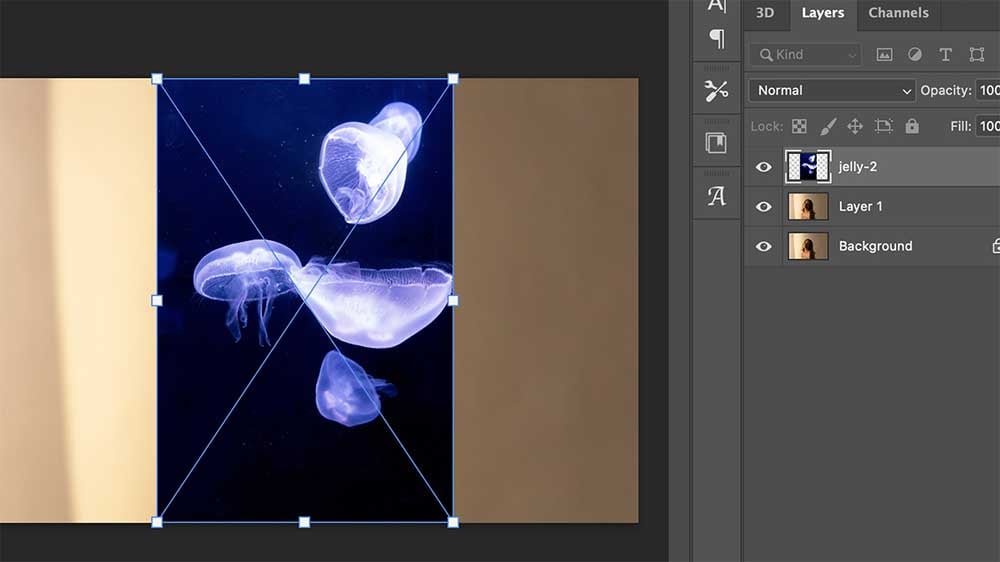Filter layers by shape layers icon
Viewport: 1000px width, 562px height.
coord(976,55)
